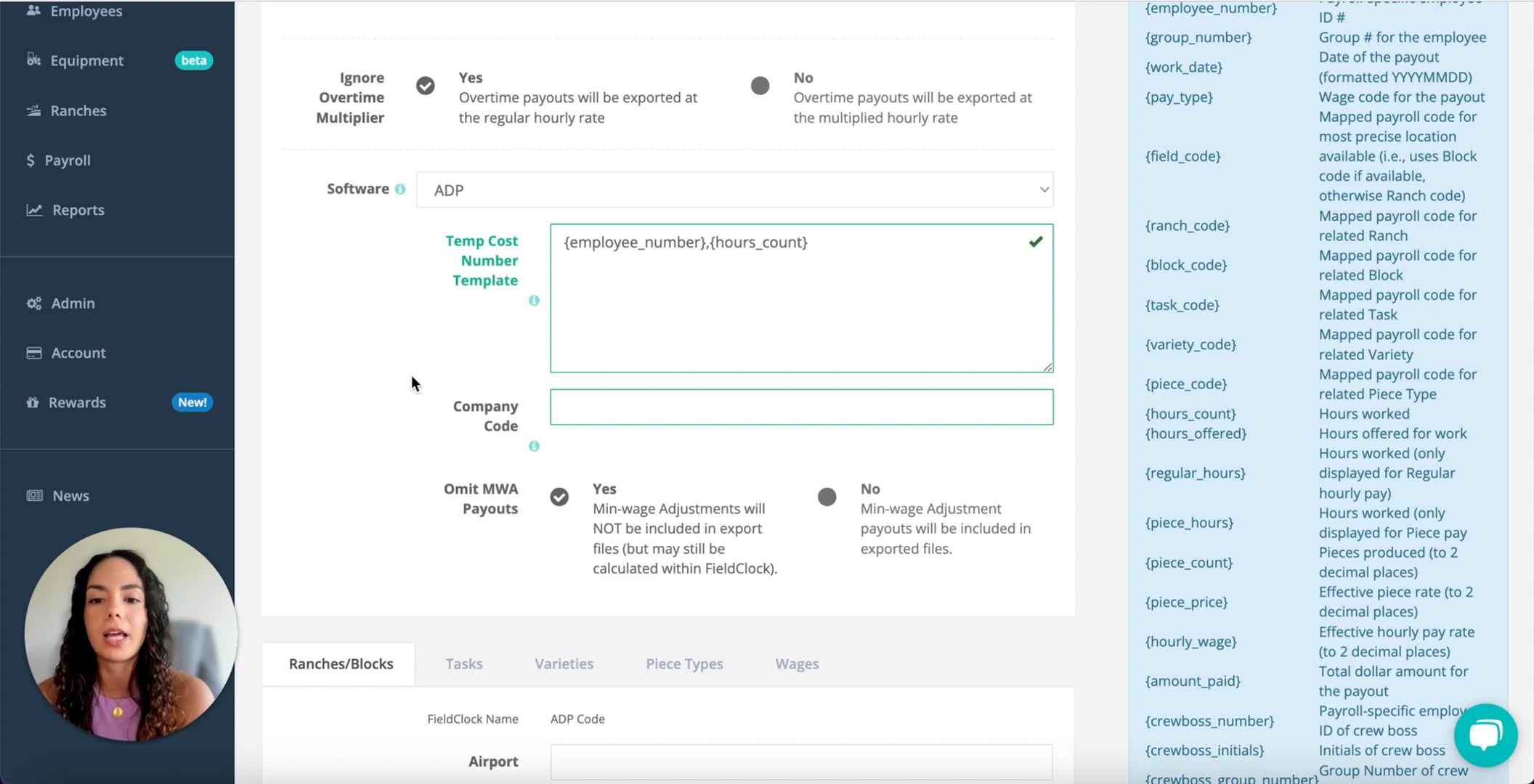
Task: Select the Varieties tab
Action: pos(564,663)
